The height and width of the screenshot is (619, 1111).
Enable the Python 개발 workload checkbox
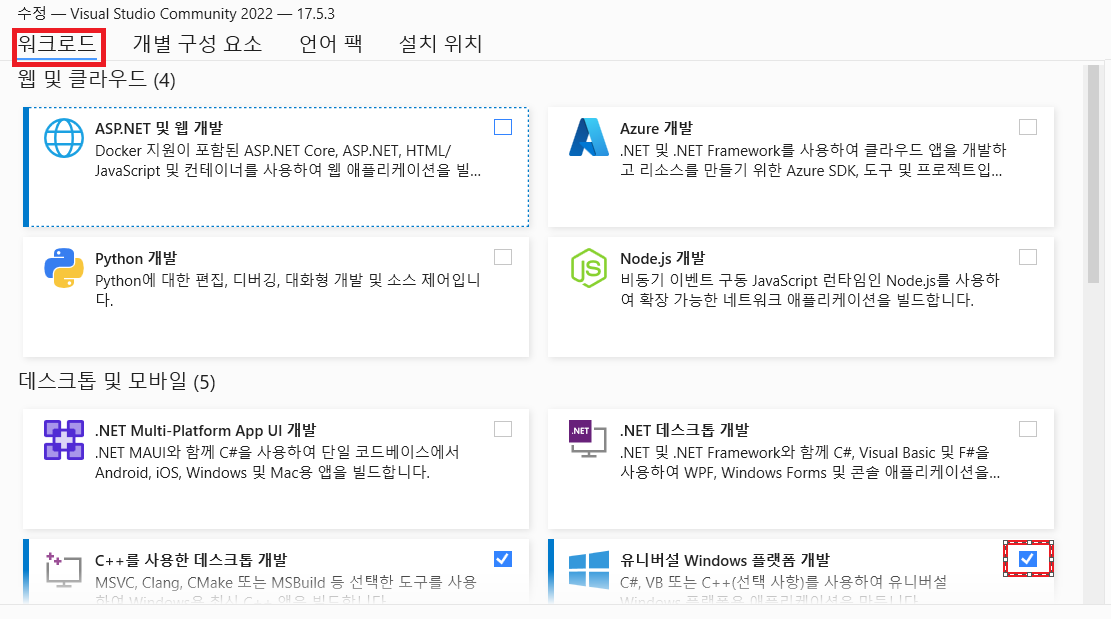coord(503,257)
